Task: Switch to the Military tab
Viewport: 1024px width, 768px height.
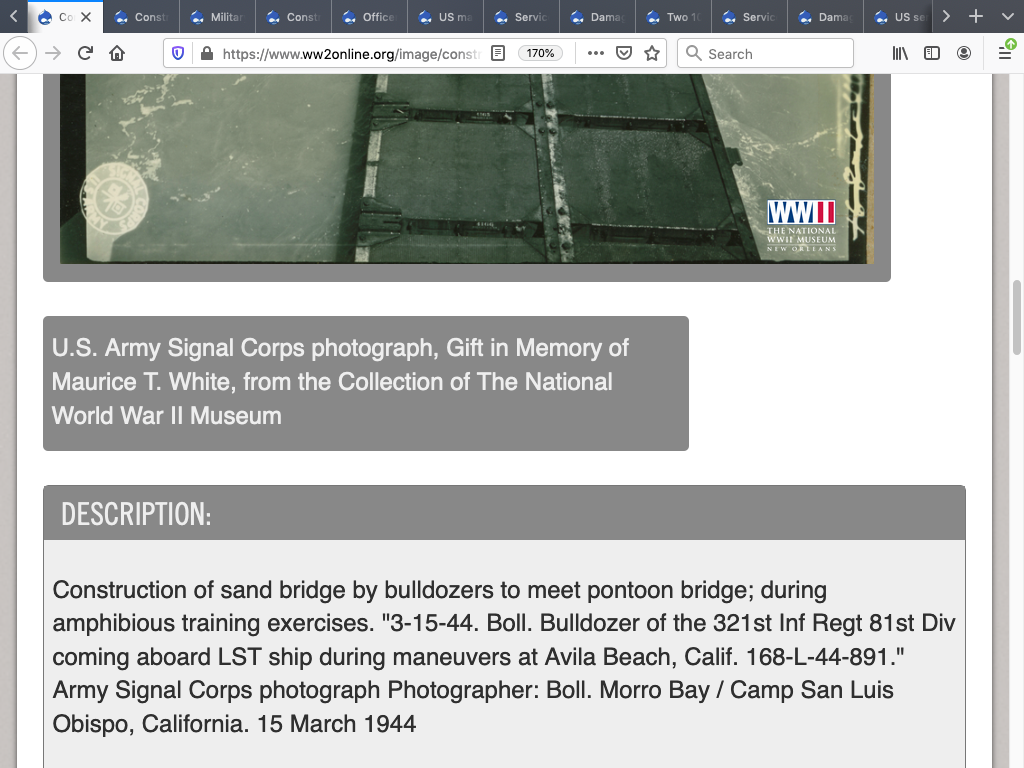Action: coord(217,17)
